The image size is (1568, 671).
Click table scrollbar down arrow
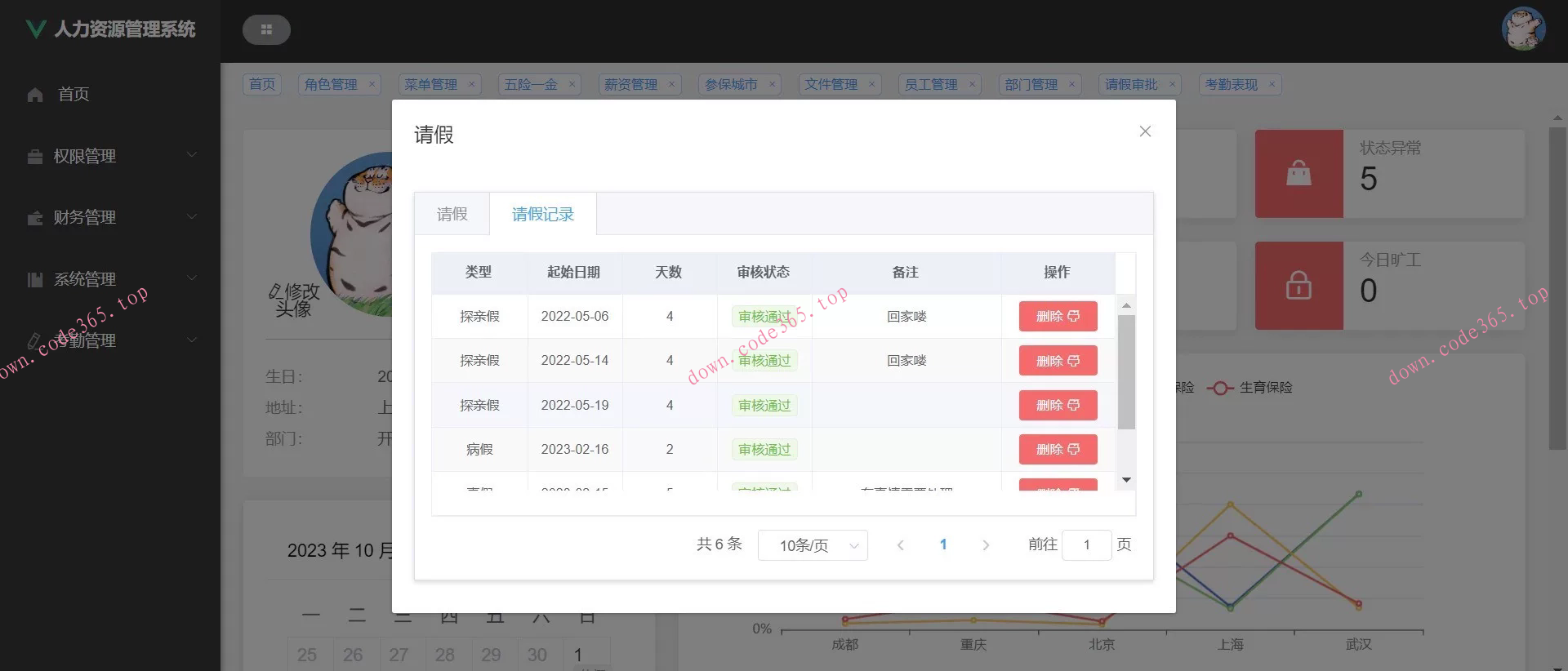1126,480
